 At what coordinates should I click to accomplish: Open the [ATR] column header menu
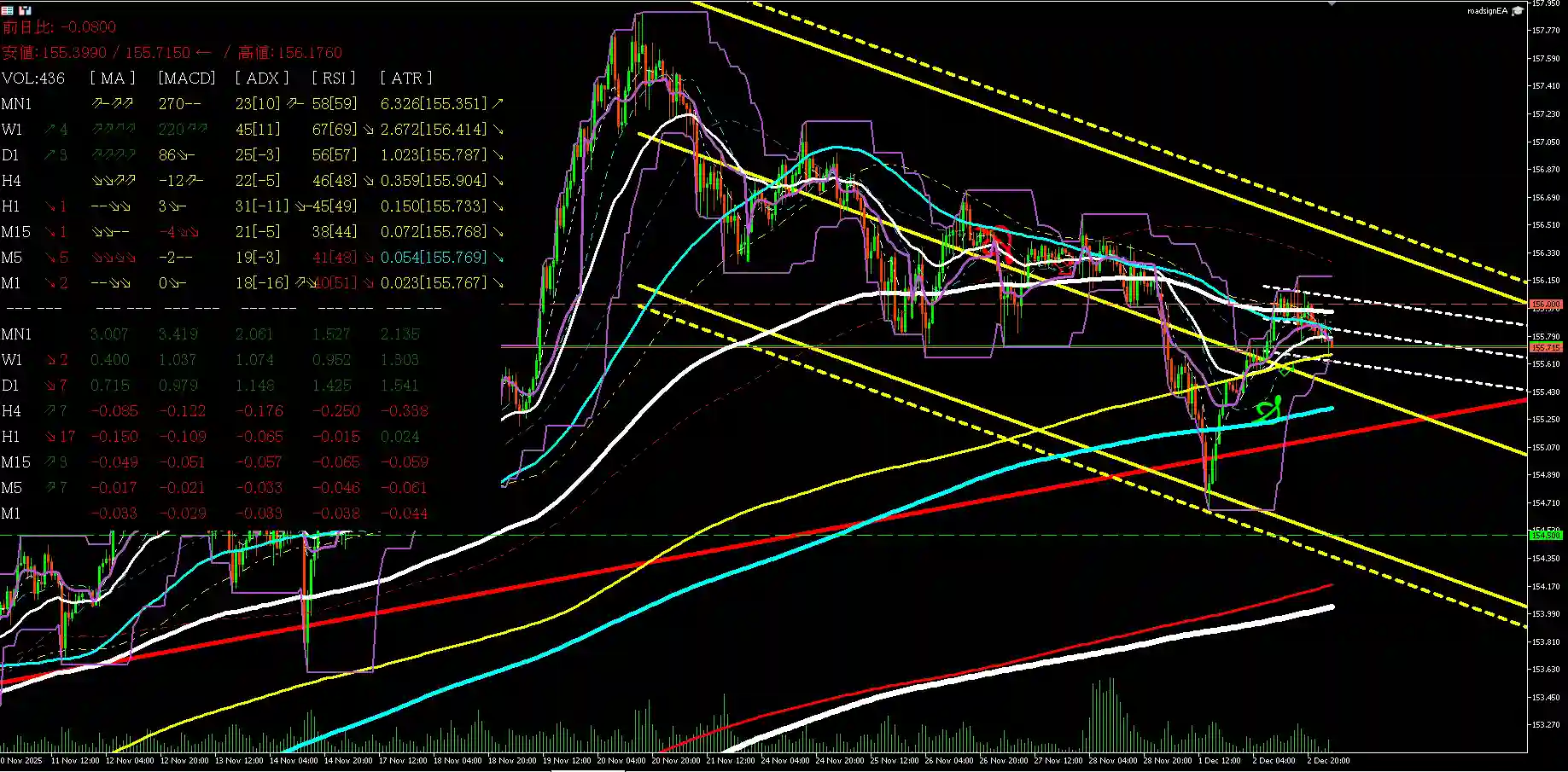click(407, 78)
